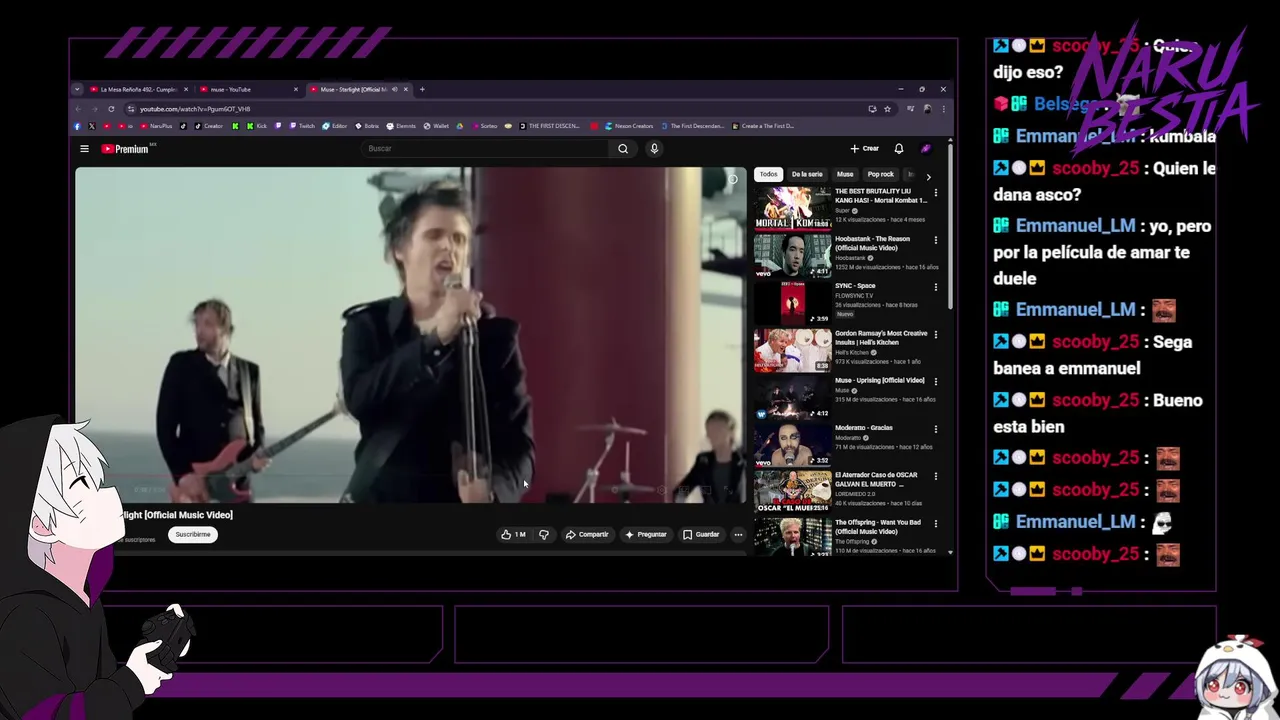The image size is (1280, 720).
Task: Open options for Moderatto Gracias video
Action: pos(936,428)
